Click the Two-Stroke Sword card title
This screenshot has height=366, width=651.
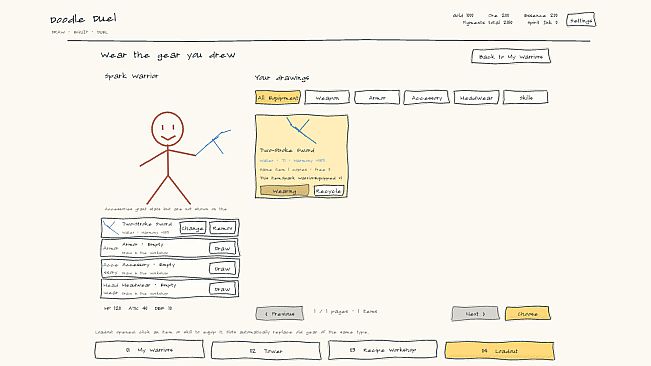[287, 150]
